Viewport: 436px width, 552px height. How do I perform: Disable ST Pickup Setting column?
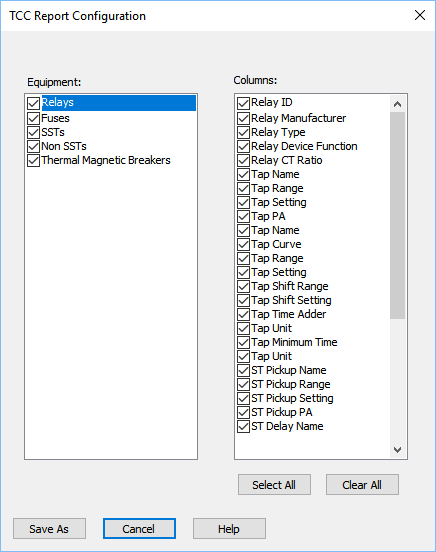(x=243, y=398)
